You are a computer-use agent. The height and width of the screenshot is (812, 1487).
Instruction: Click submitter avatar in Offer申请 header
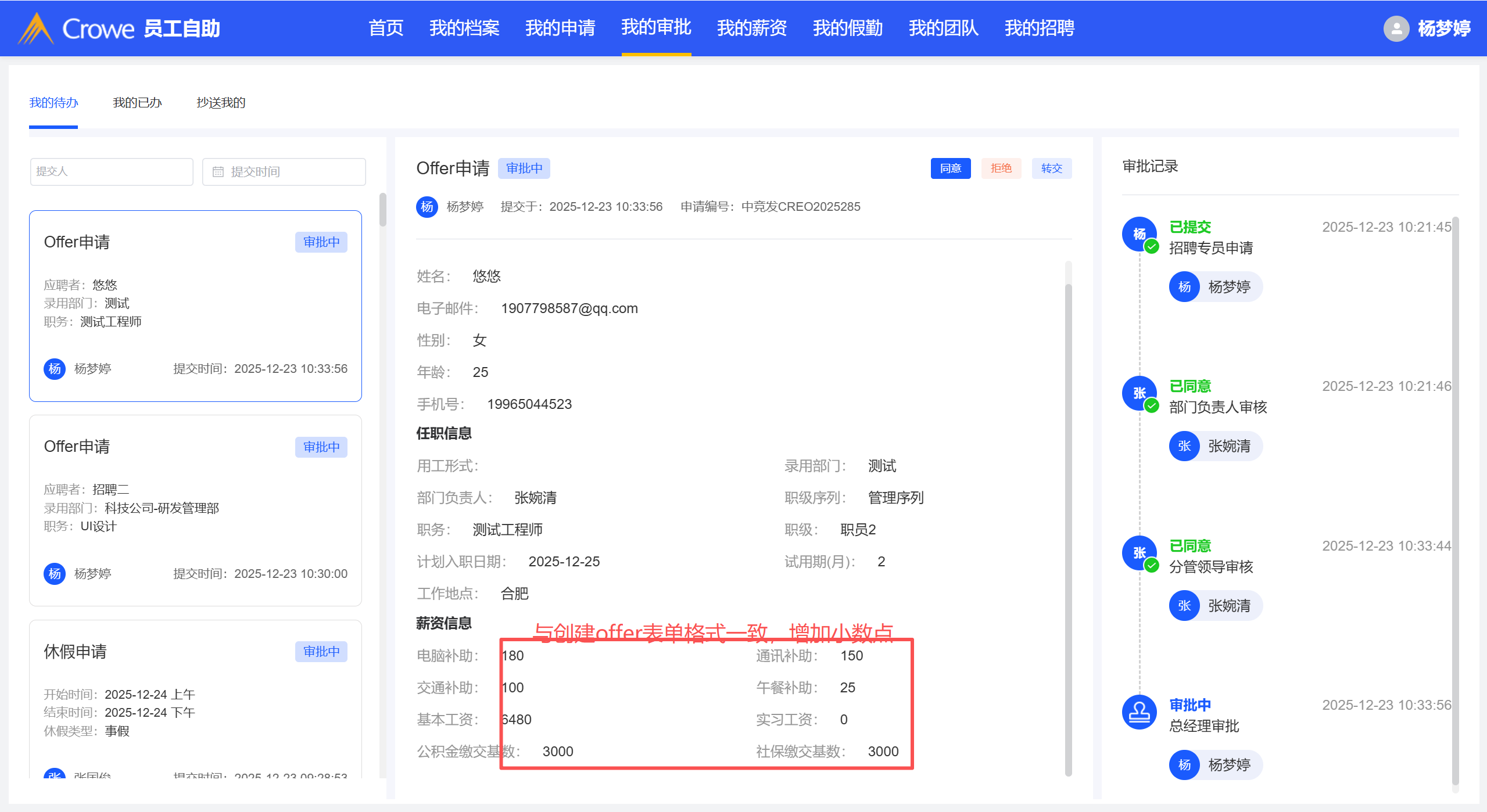pos(427,207)
